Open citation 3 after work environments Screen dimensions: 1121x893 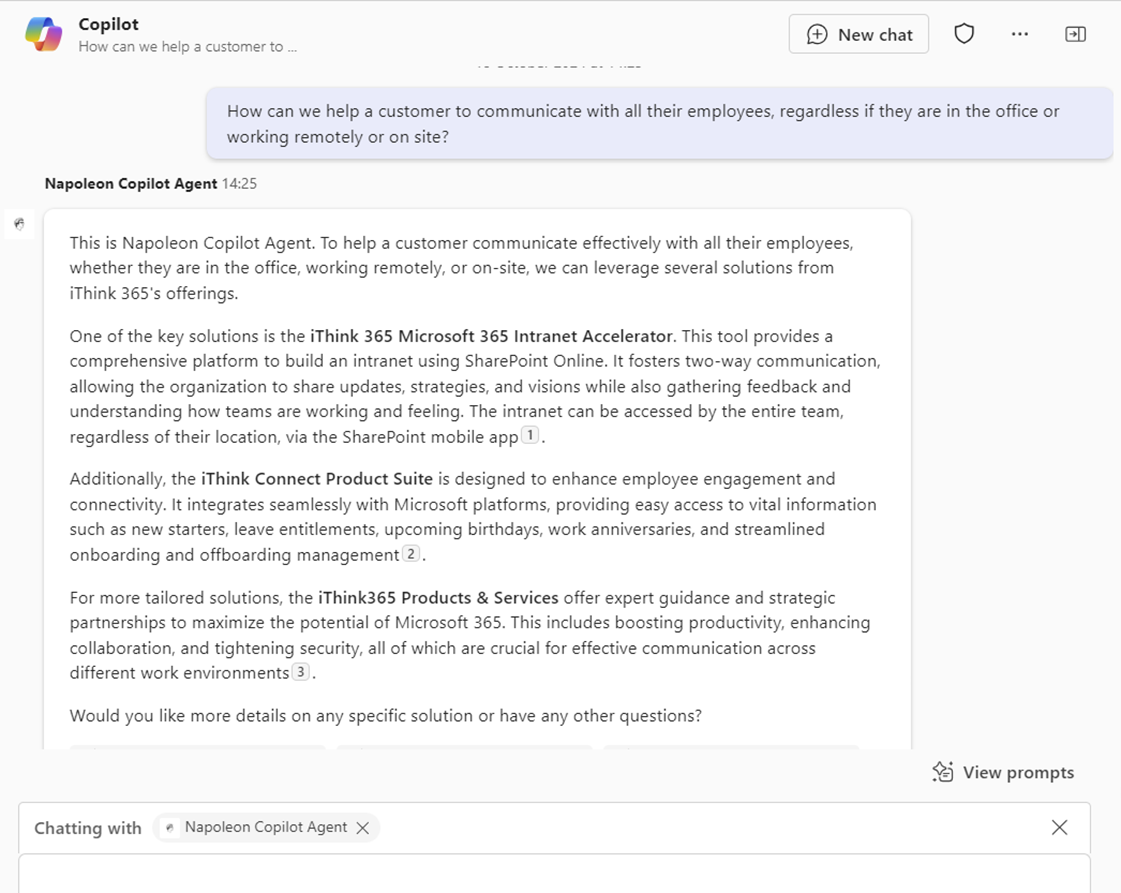click(x=300, y=672)
